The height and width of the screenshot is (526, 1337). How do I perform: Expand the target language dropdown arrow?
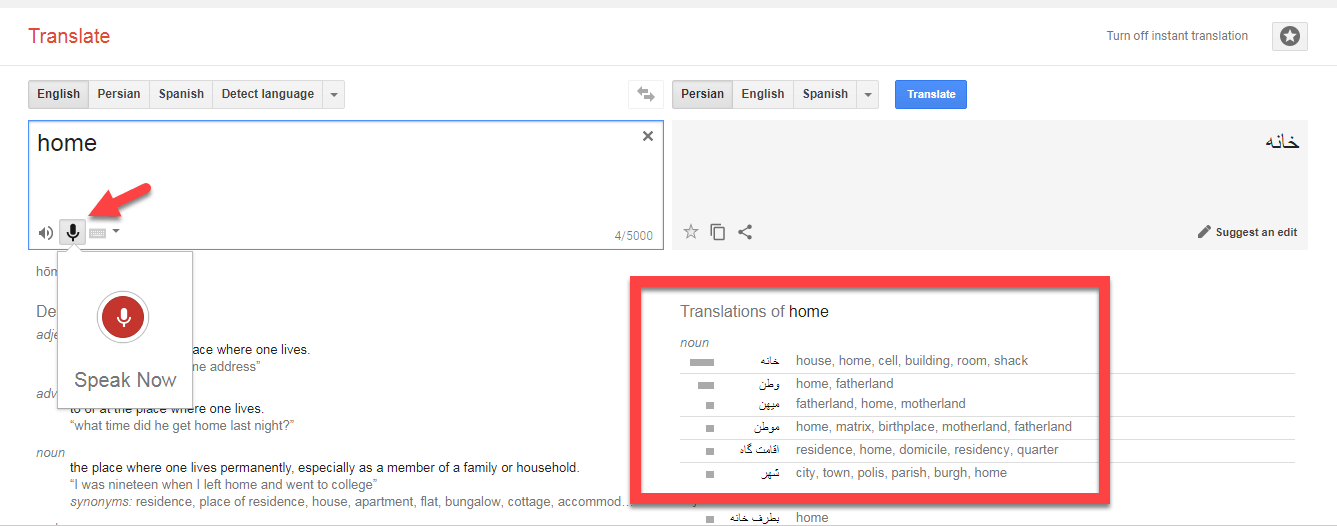point(868,94)
